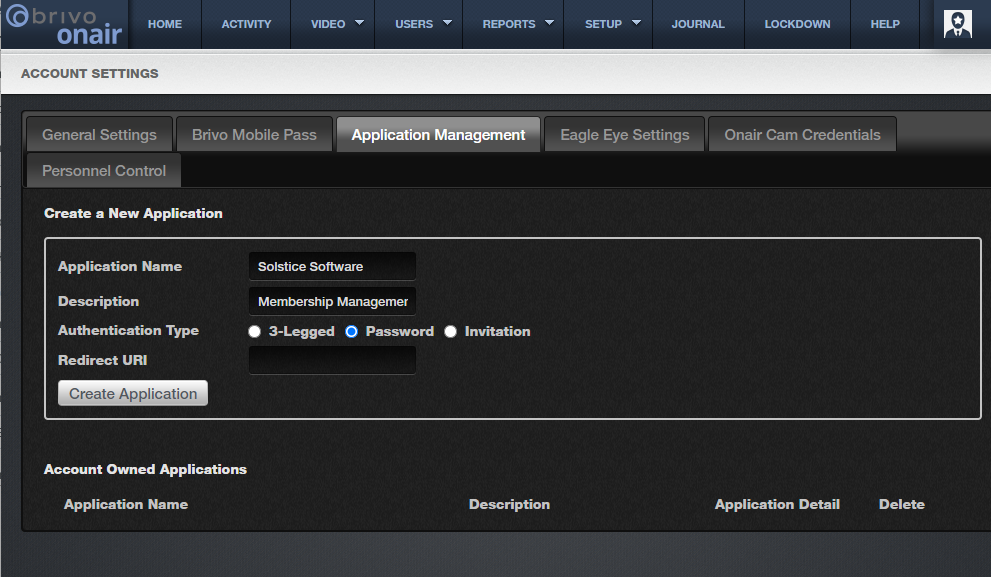The width and height of the screenshot is (991, 577).
Task: Select the Password authentication radio button
Action: [x=351, y=332]
